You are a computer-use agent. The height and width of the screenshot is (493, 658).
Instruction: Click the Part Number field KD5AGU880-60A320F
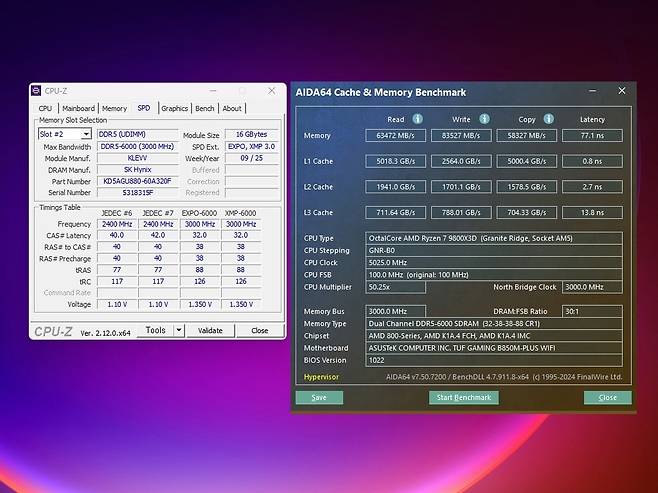[137, 181]
